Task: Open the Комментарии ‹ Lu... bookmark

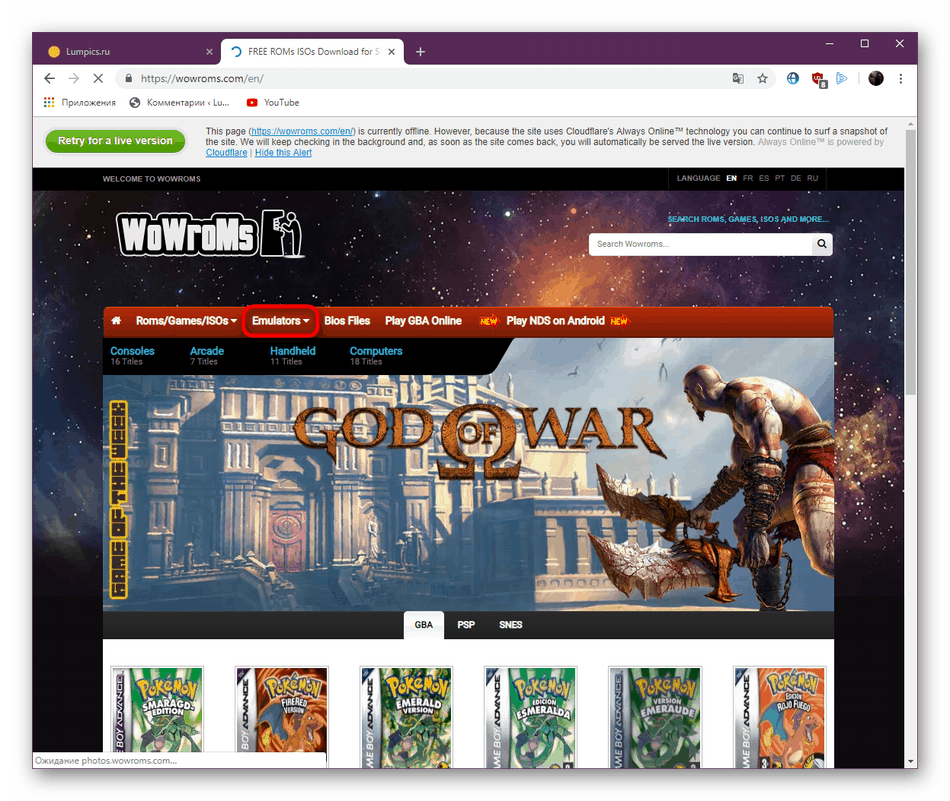Action: click(179, 102)
